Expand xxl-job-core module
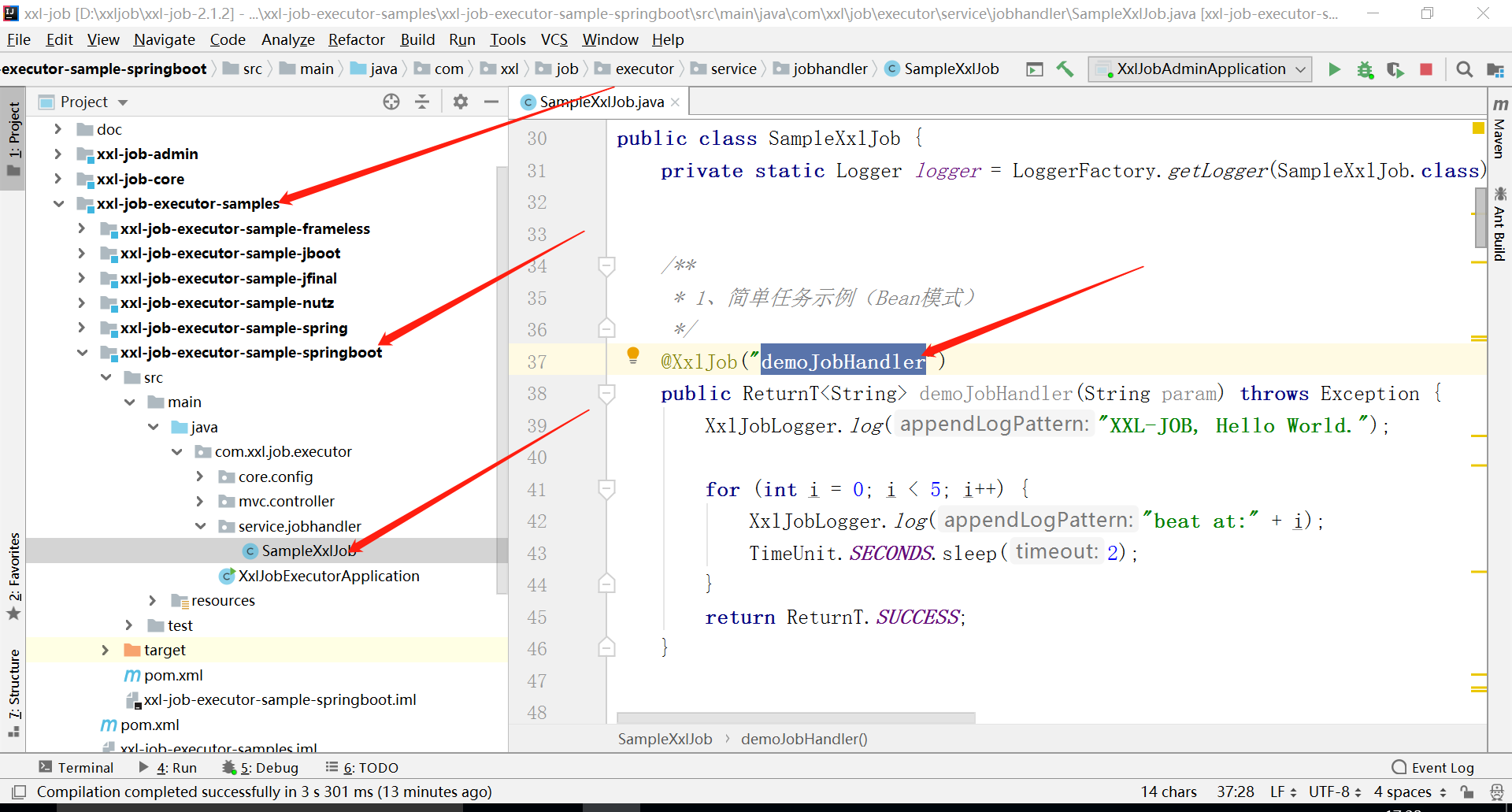 (x=57, y=179)
